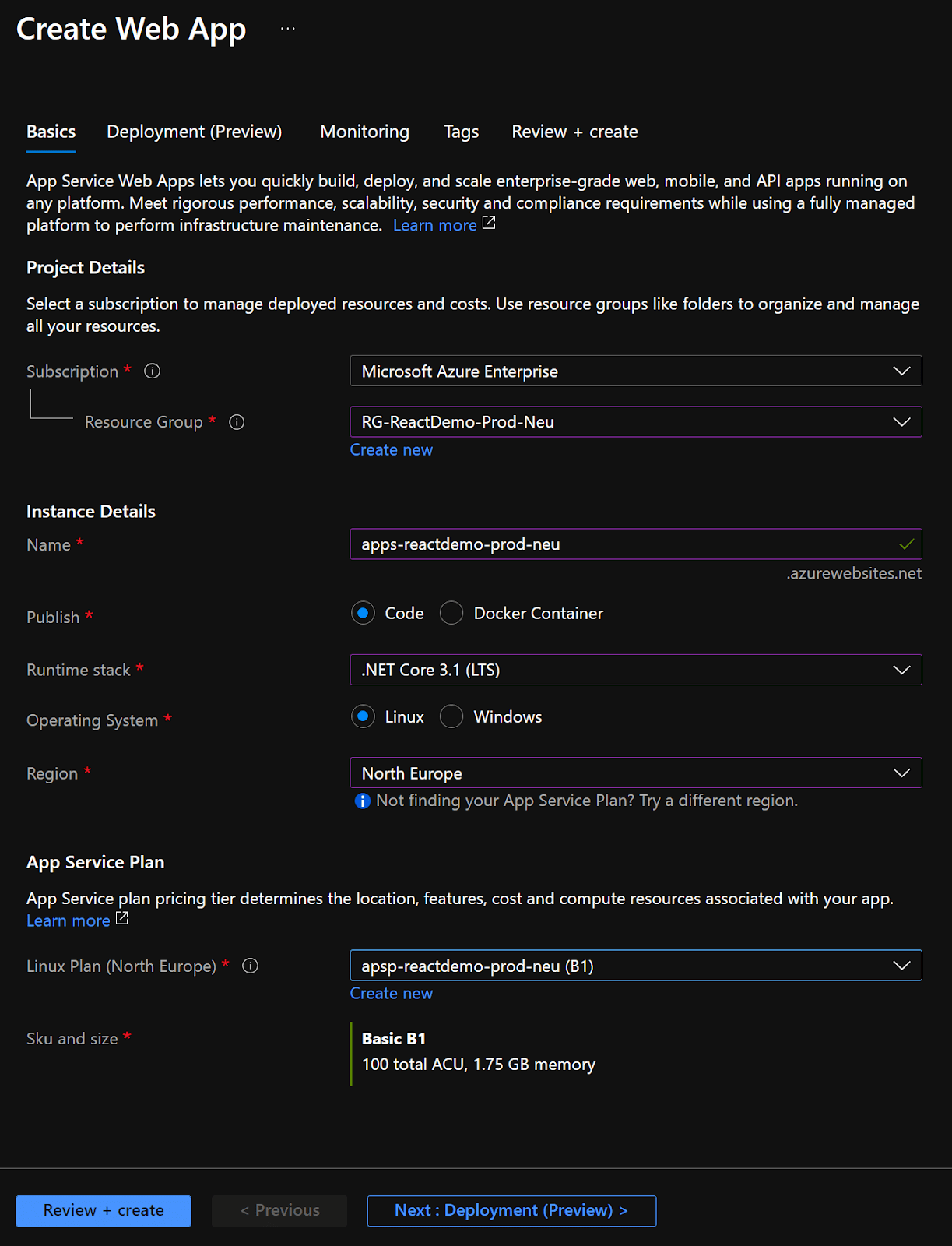Viewport: 952px width, 1246px height.
Task: Click the ellipsis icon beside Create Web App
Action: point(288,29)
